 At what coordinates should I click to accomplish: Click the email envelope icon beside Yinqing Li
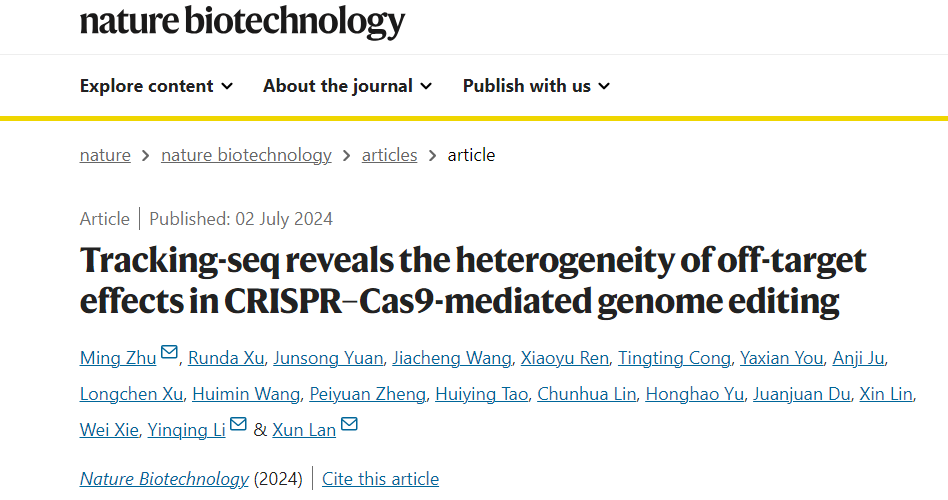pos(238,424)
